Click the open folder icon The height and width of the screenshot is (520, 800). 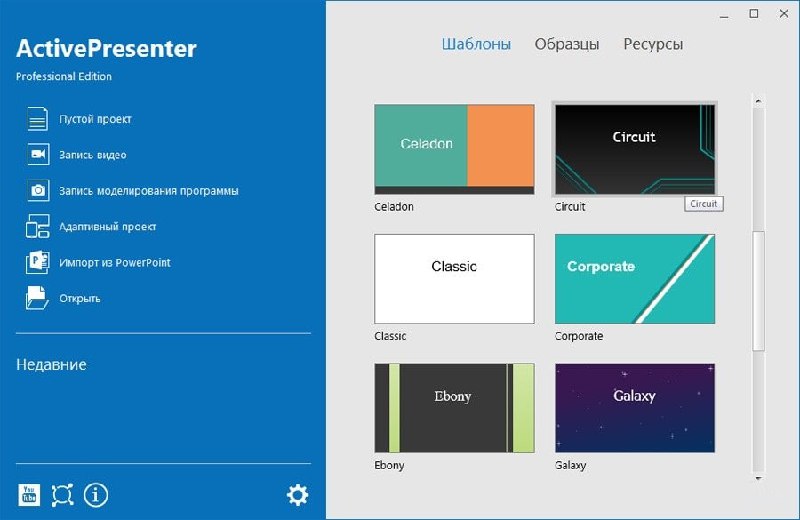tap(37, 298)
